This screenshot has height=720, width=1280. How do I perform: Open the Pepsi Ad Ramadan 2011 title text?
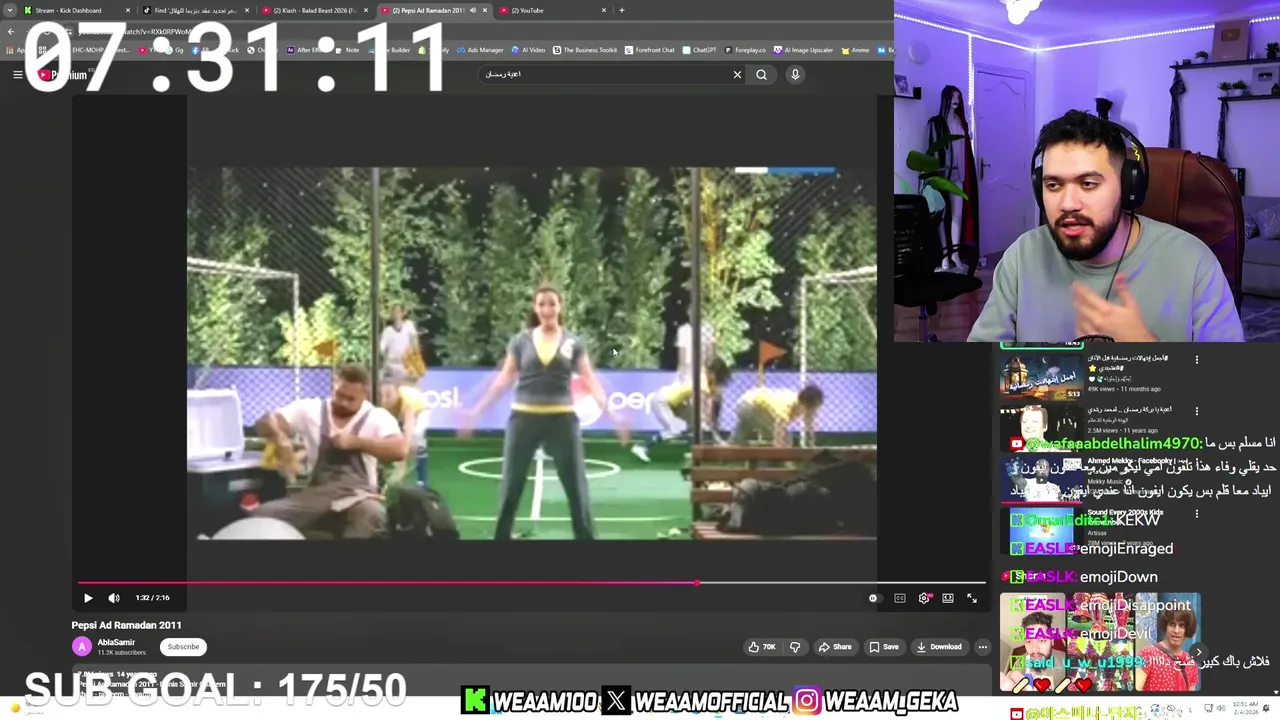(126, 625)
